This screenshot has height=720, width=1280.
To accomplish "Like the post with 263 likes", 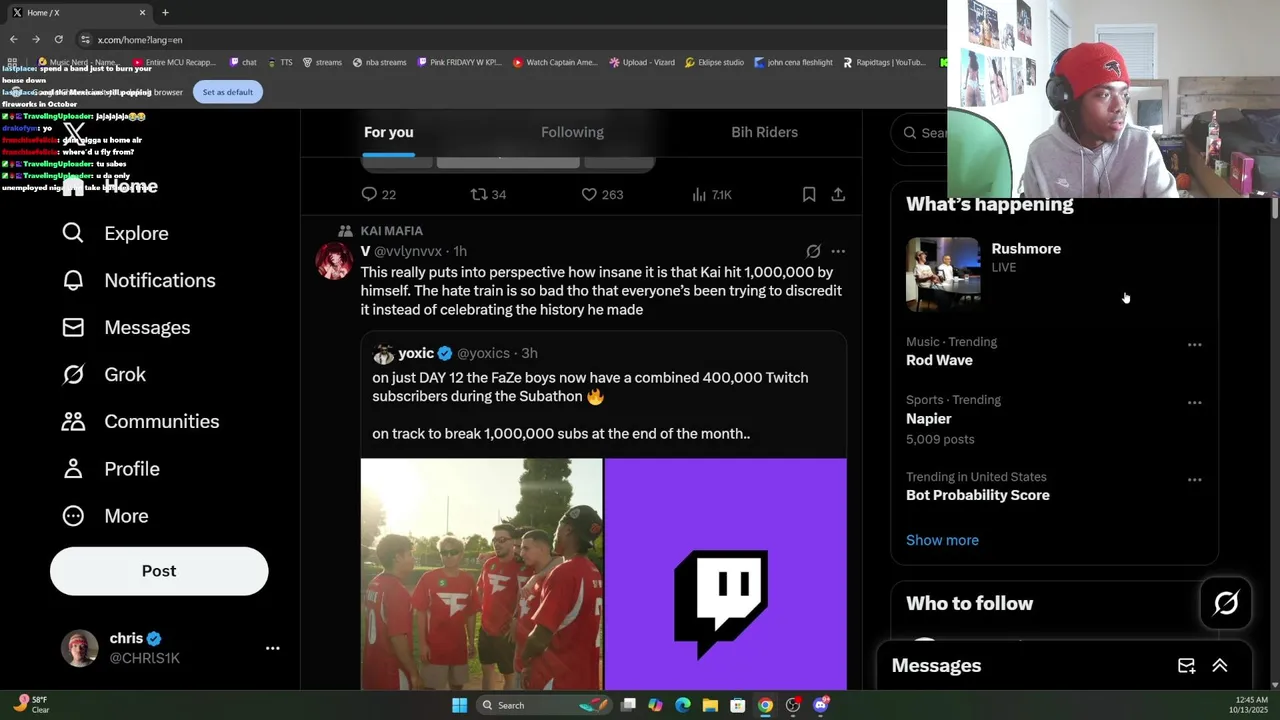I will click(589, 194).
